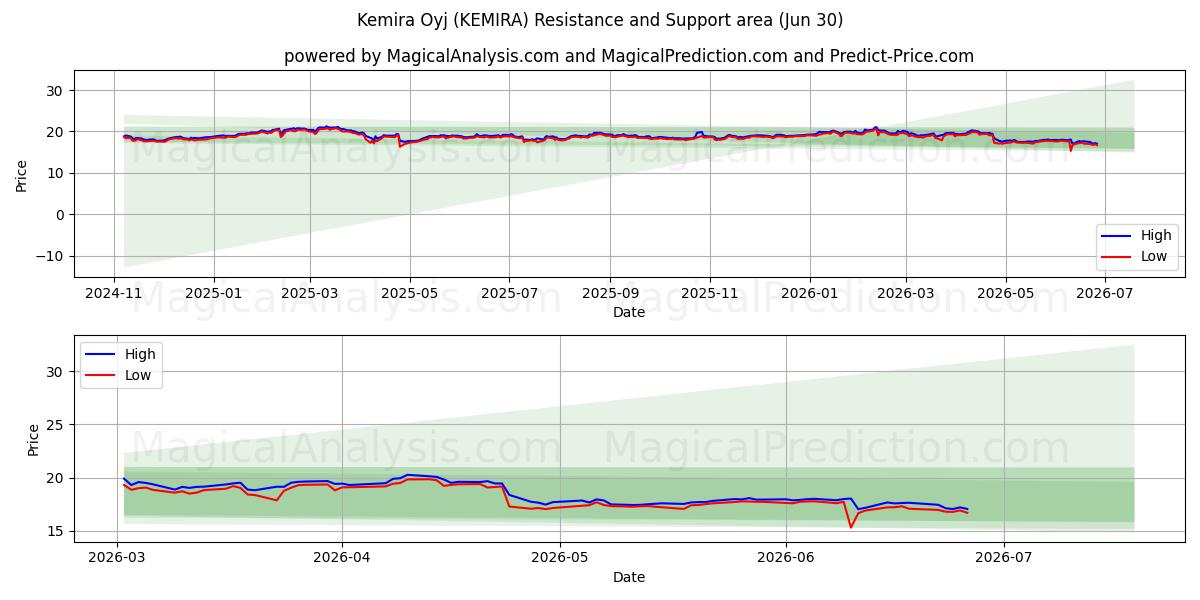The image size is (1200, 600).
Task: Click the 'Price' axis label of the top chart
Action: pyautogui.click(x=22, y=173)
